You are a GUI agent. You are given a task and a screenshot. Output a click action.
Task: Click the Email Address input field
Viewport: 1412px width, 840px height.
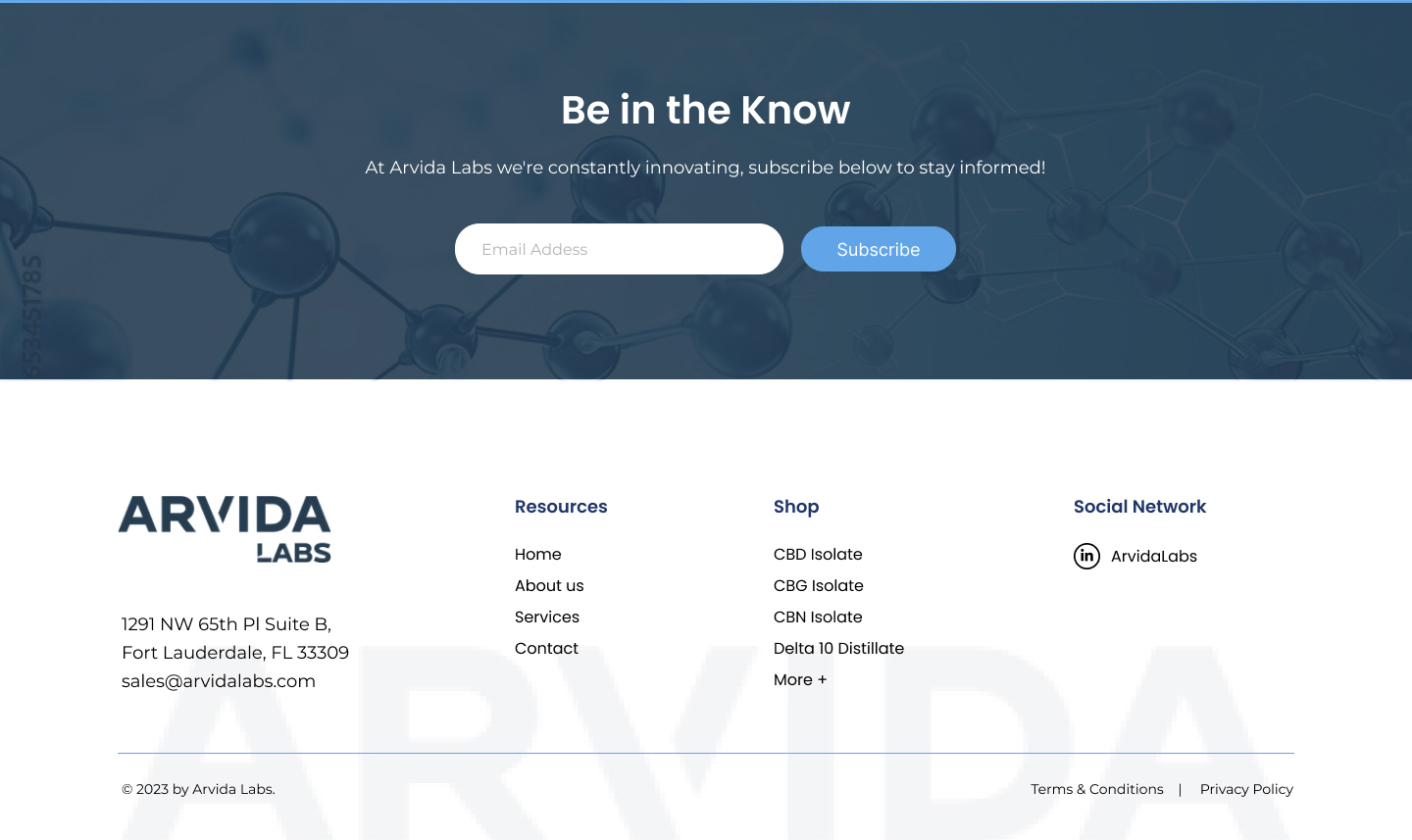pos(619,249)
